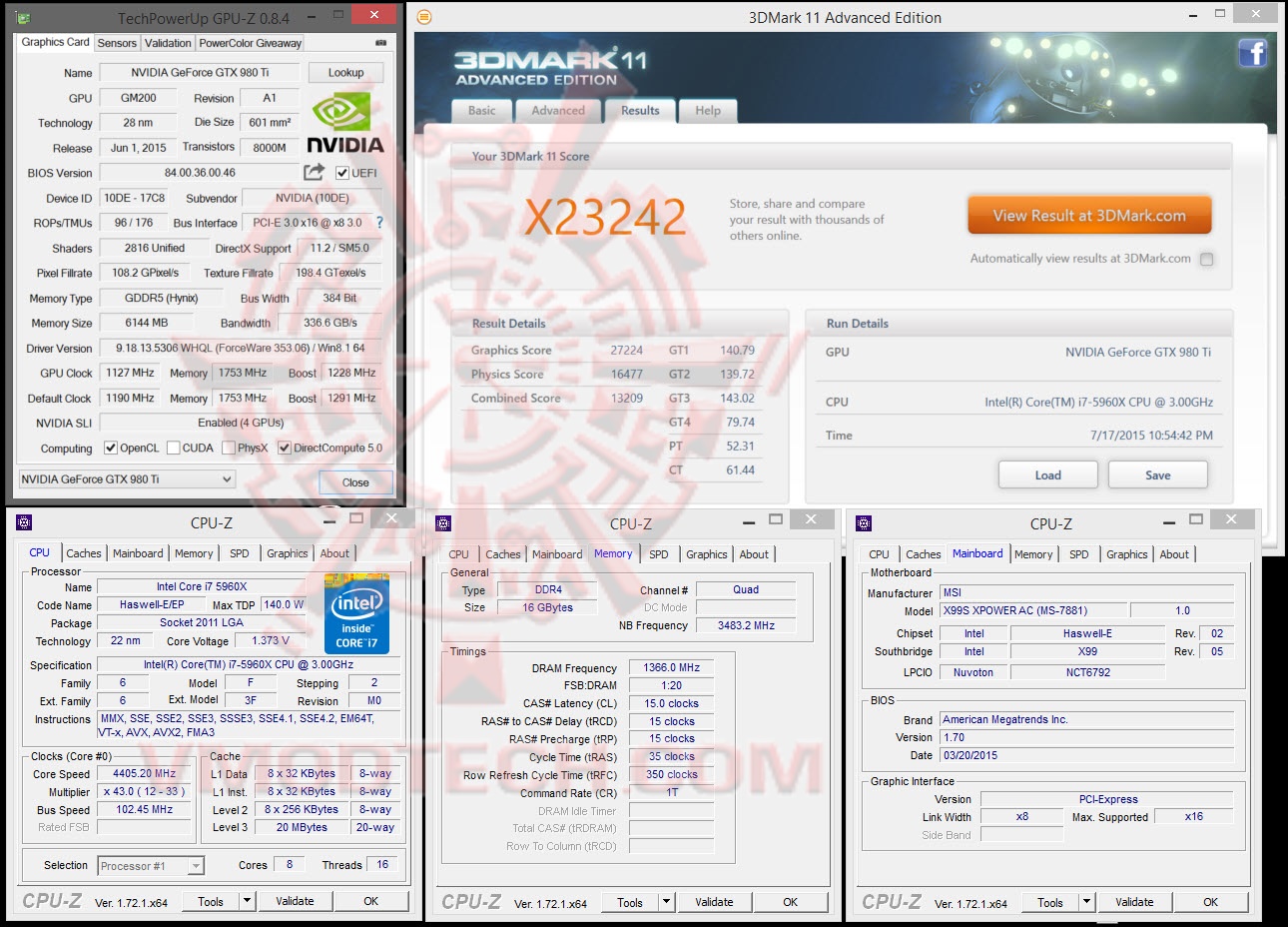Switch to the Basic tab in 3DMark 11
This screenshot has width=1288, height=927.
pos(482,111)
